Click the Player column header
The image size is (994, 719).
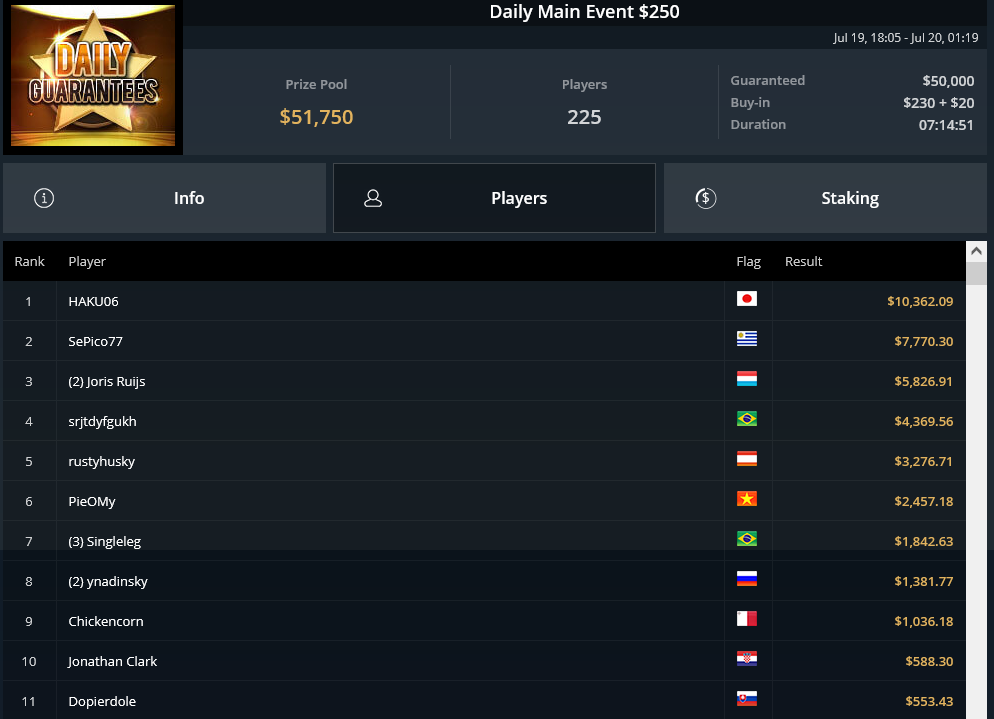87,261
